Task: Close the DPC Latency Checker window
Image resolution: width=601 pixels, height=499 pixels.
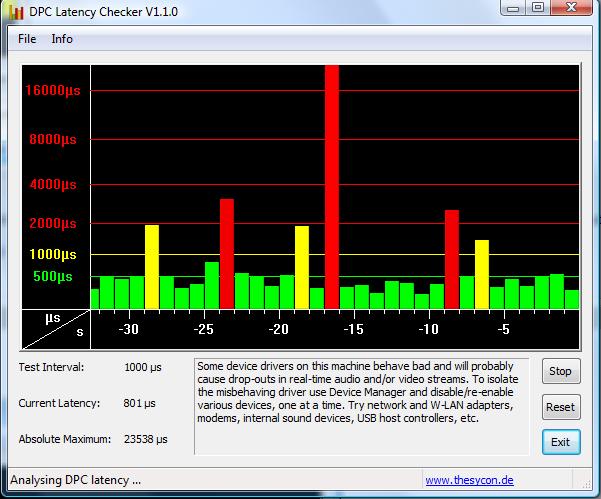Action: point(571,8)
